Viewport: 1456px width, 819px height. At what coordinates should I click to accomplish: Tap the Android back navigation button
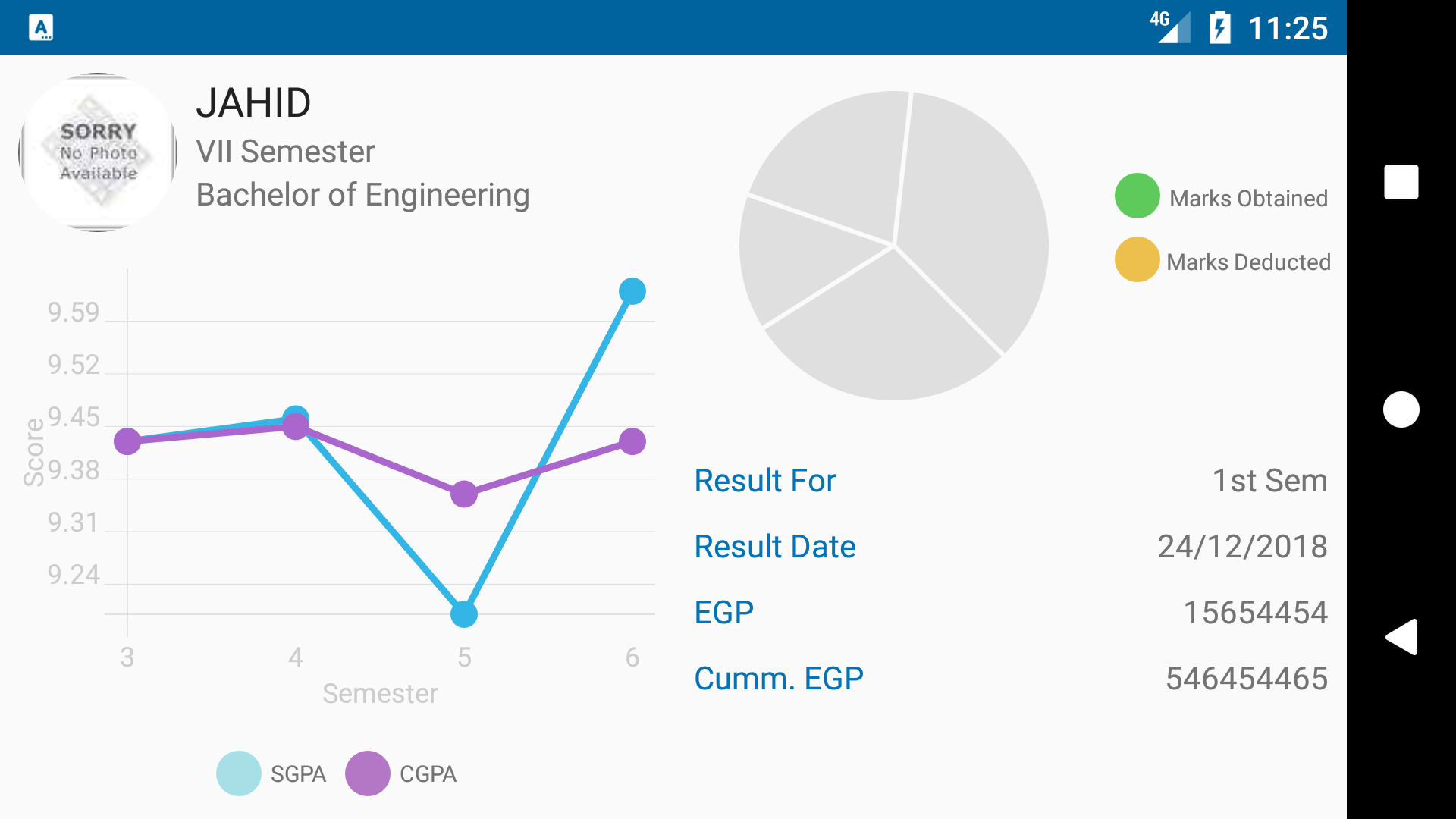point(1401,637)
